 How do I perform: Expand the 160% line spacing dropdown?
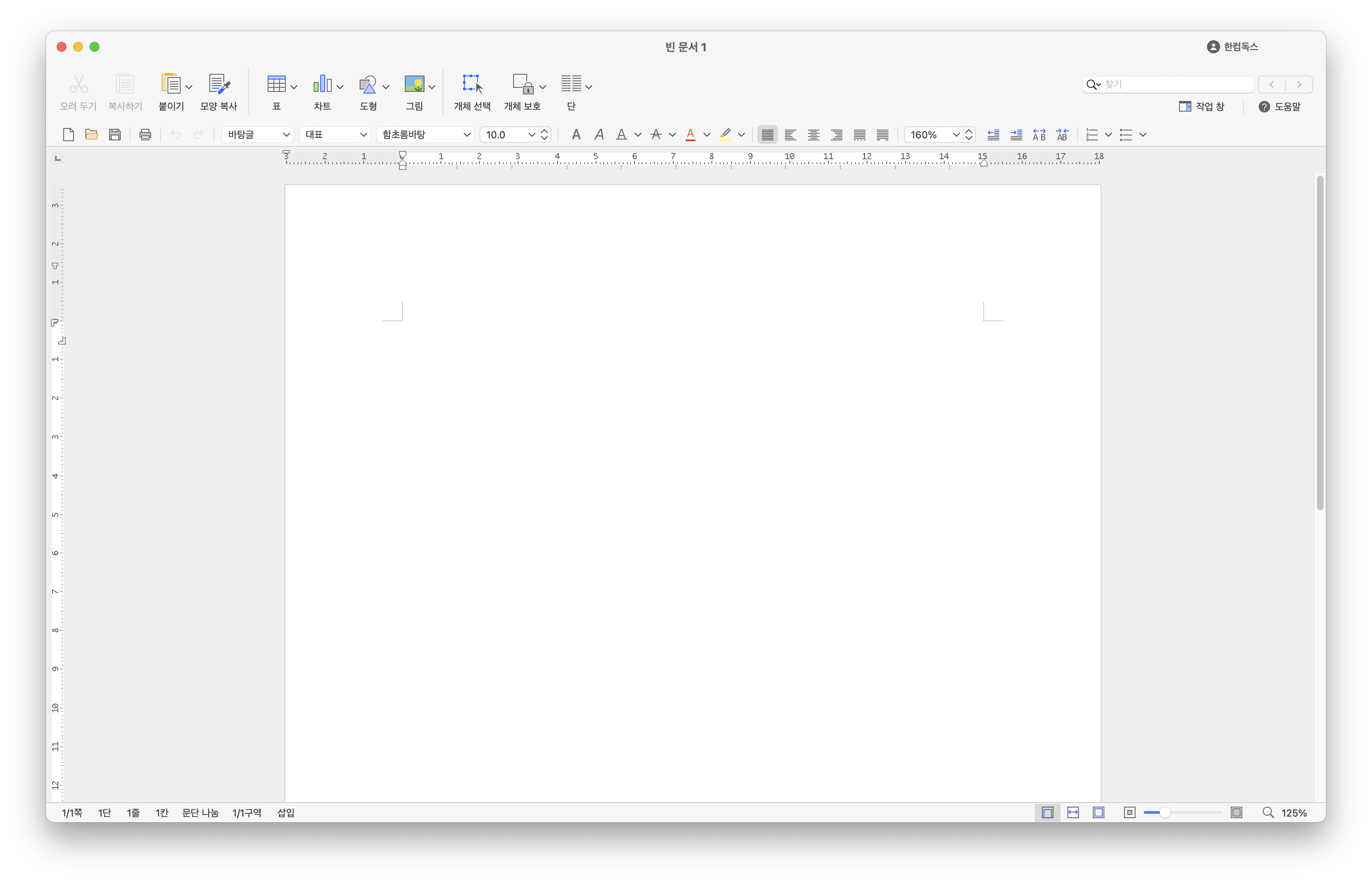point(956,135)
